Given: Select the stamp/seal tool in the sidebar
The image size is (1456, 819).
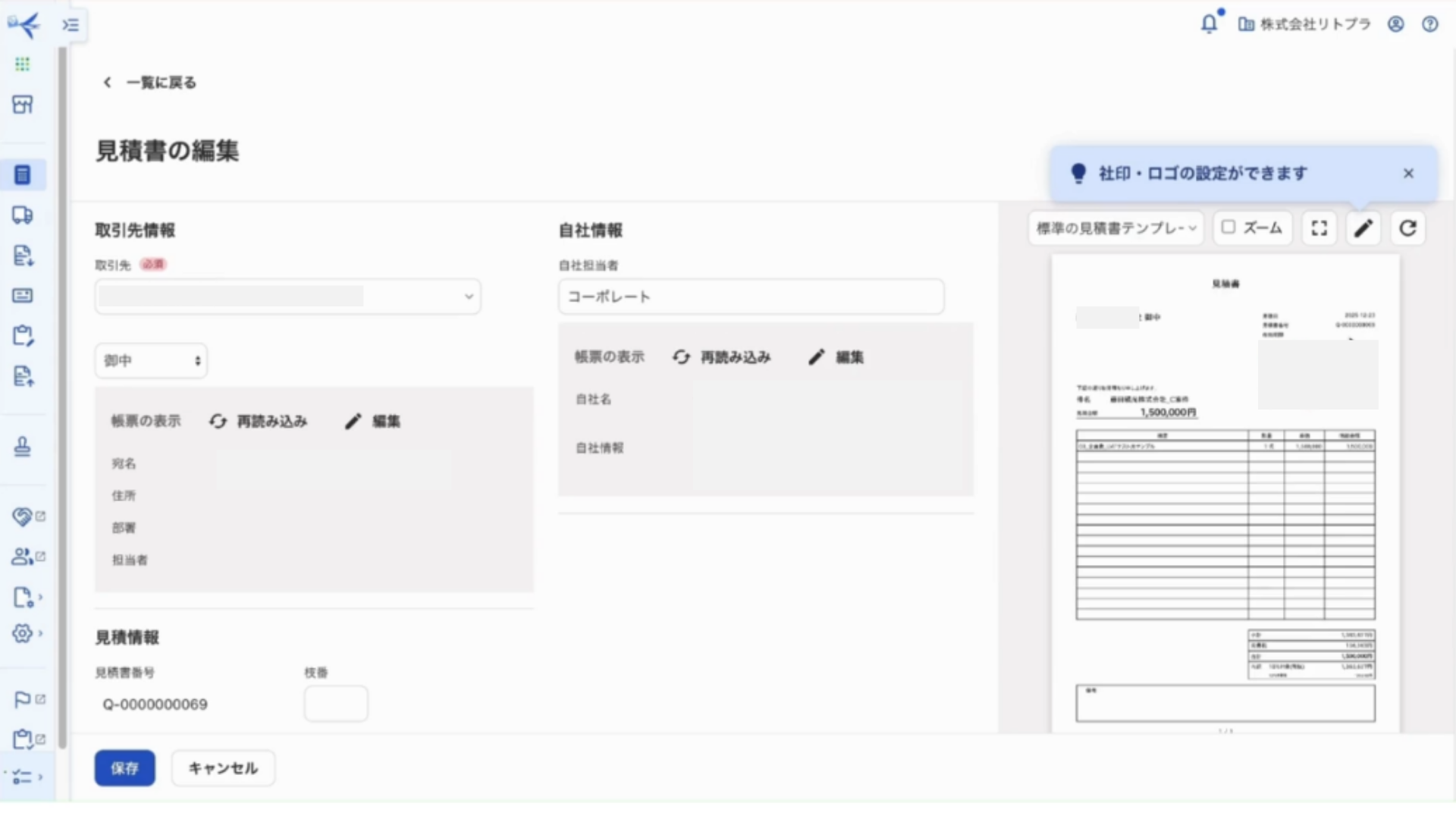Looking at the screenshot, I should coord(23,446).
